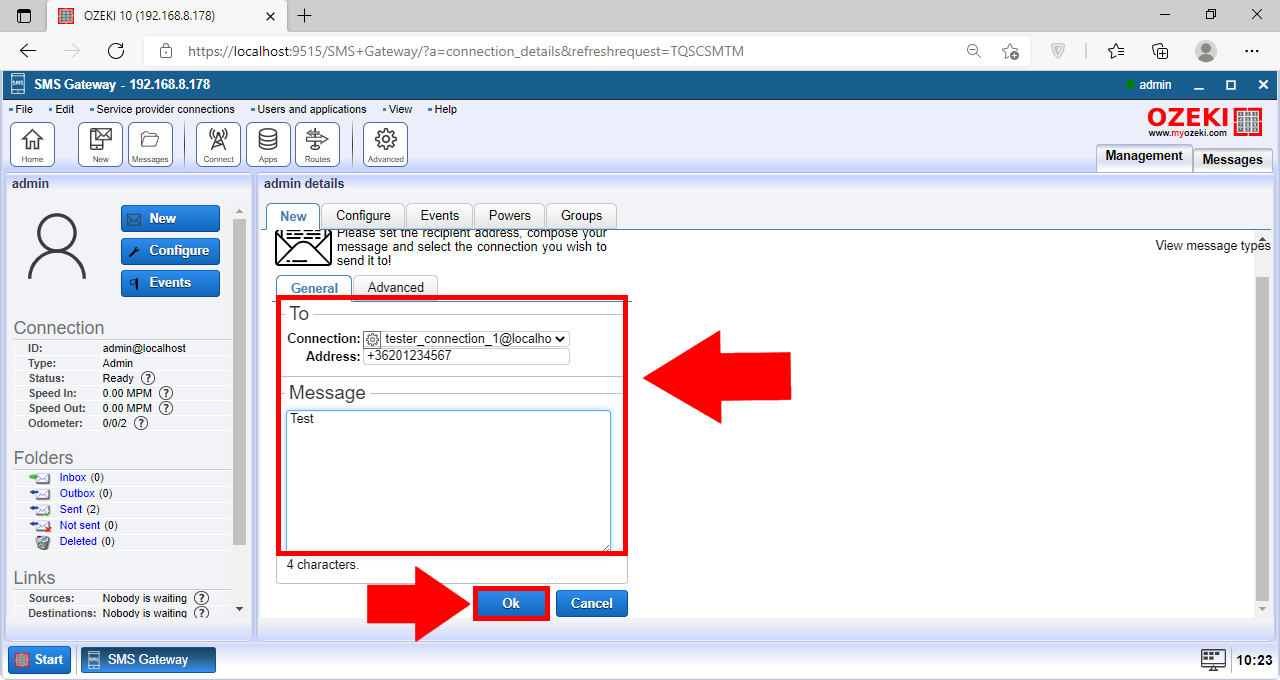Click the blue Events button
Image resolution: width=1280 pixels, height=680 pixels.
(x=170, y=283)
